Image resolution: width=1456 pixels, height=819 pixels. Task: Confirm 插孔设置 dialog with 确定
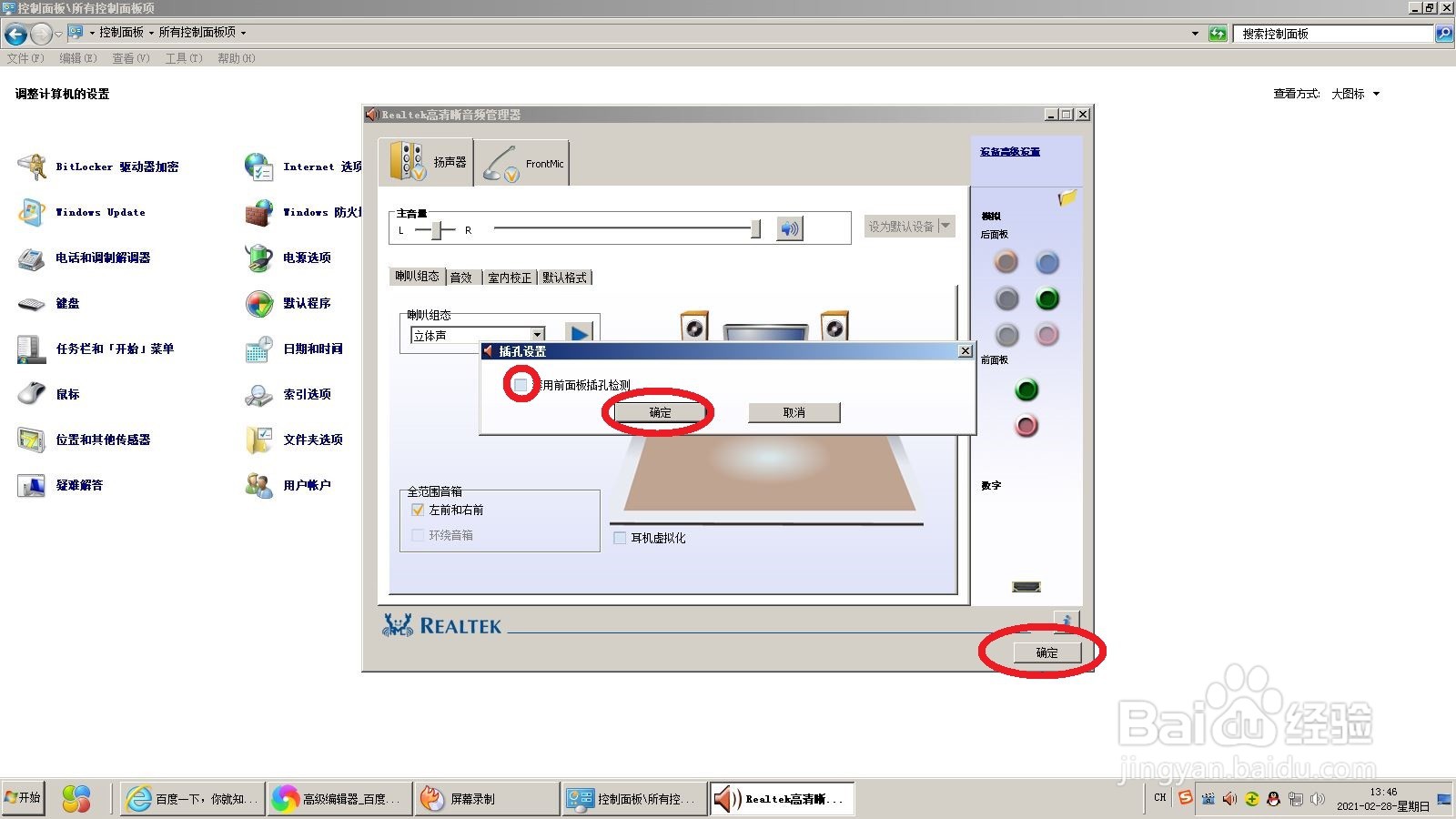660,412
